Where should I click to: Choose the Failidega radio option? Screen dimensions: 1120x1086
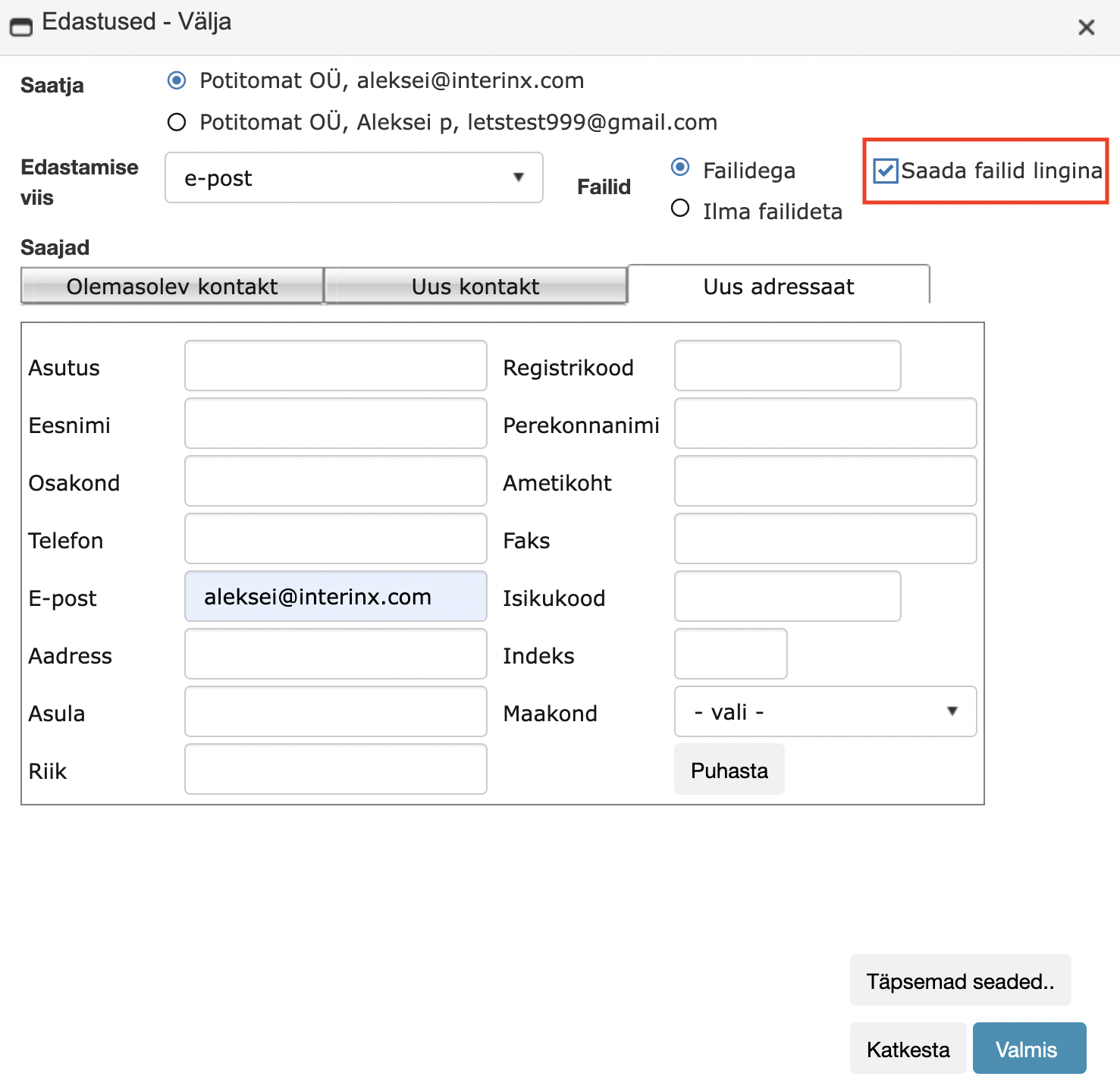click(x=680, y=168)
